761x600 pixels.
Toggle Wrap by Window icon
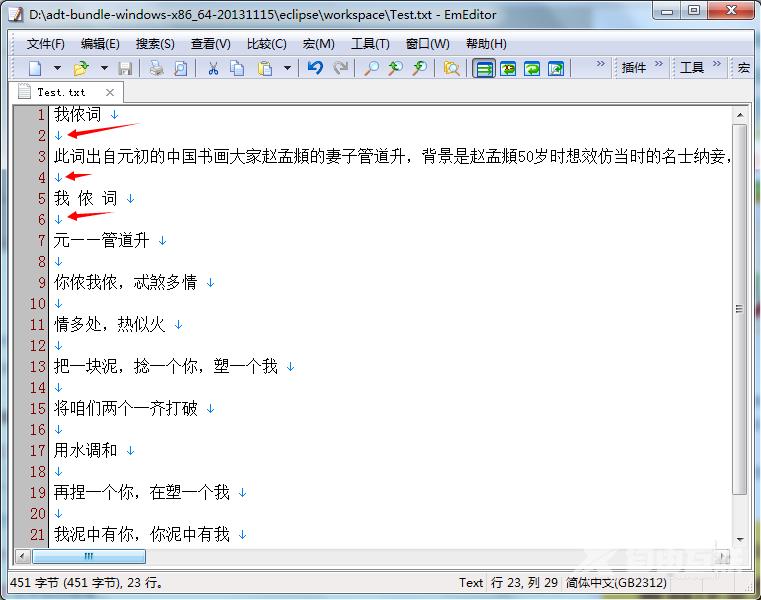click(532, 68)
